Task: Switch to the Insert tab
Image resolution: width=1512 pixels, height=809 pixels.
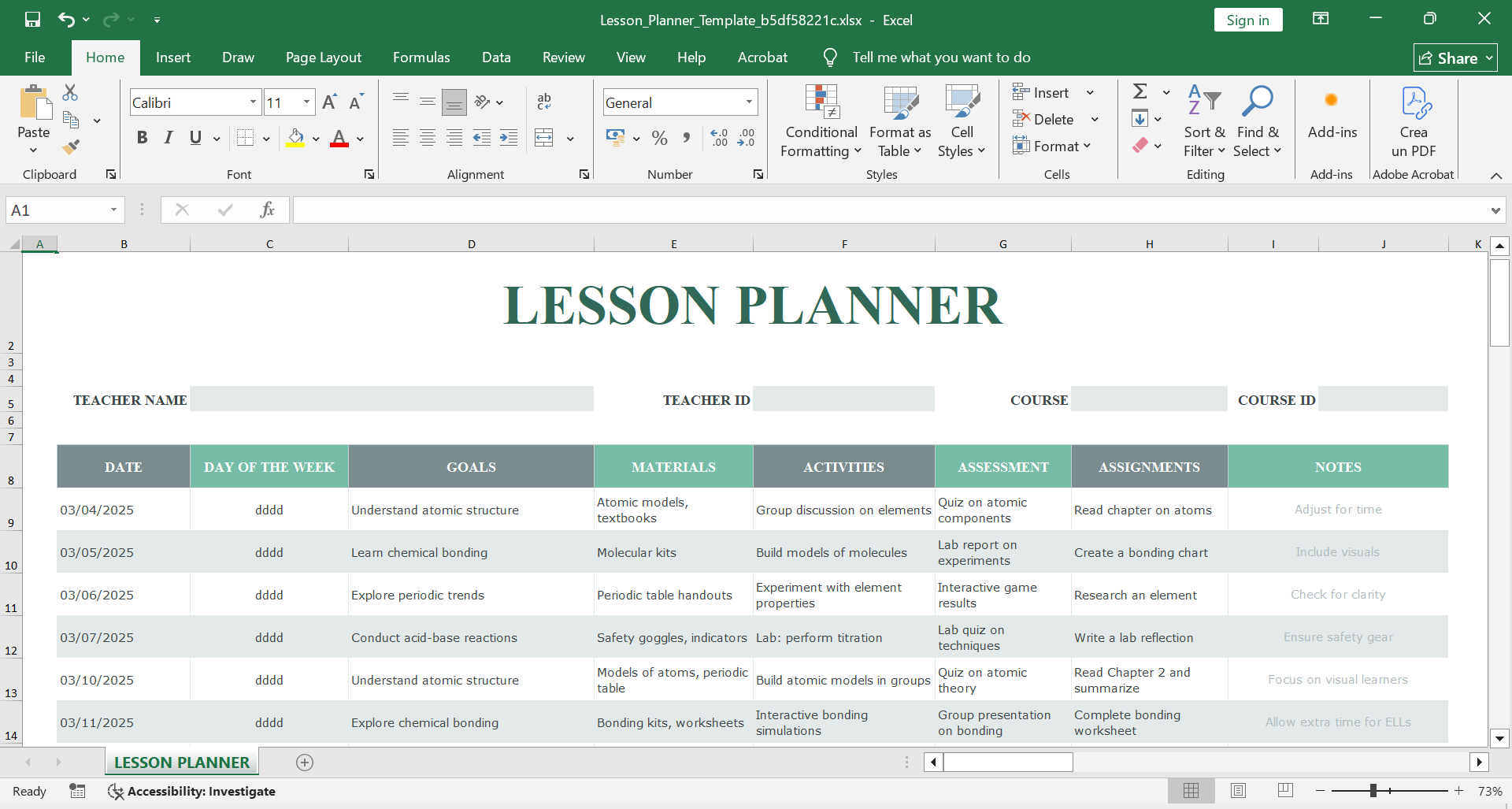Action: [173, 58]
